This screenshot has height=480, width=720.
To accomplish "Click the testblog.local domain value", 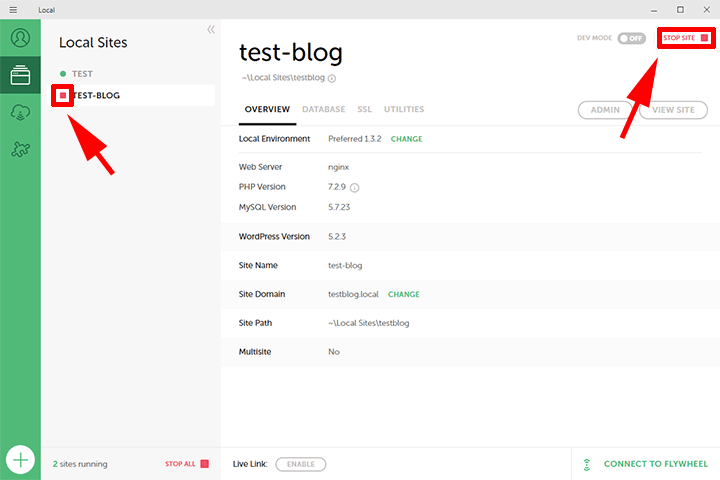I will 353,294.
